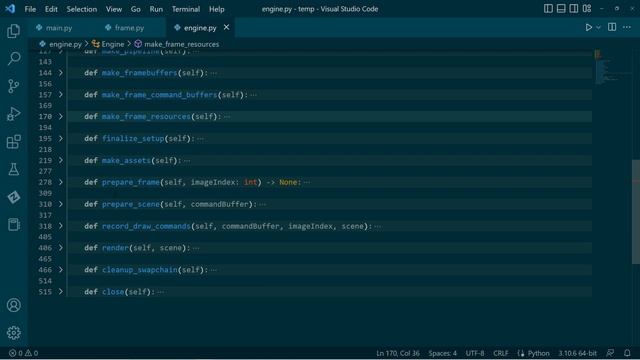Image resolution: width=640 pixels, height=360 pixels.
Task: Expand folded prepare_frame function
Action: (61, 182)
